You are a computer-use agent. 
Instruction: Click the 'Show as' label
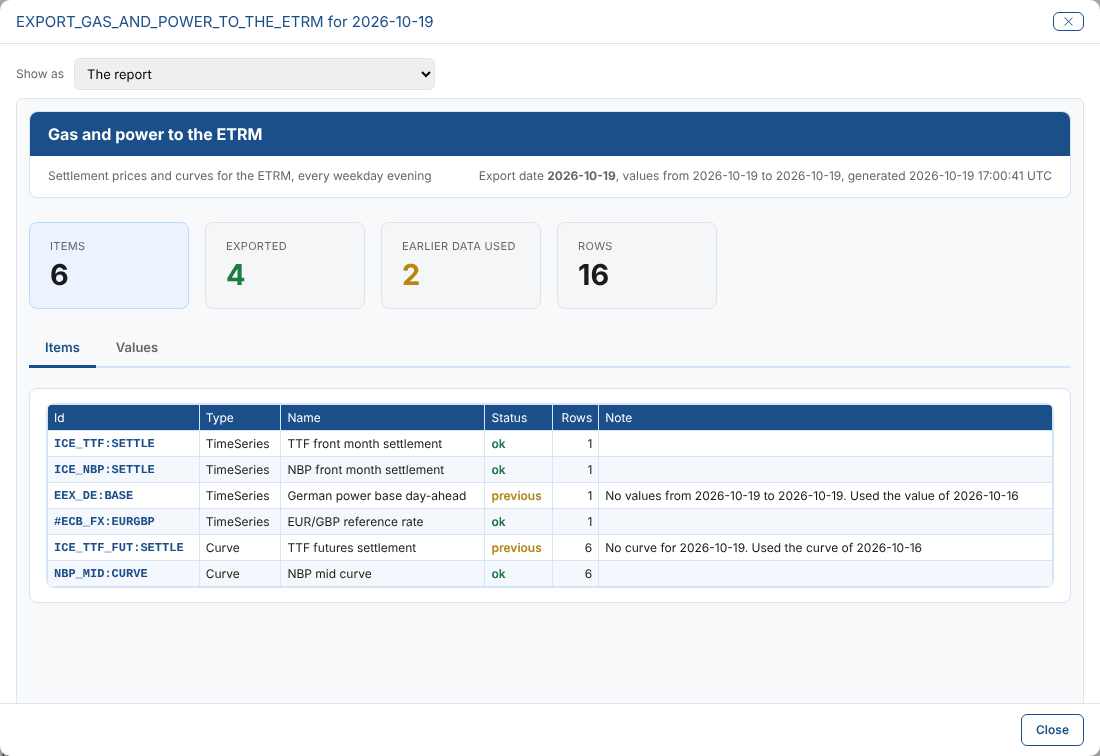[x=40, y=74]
